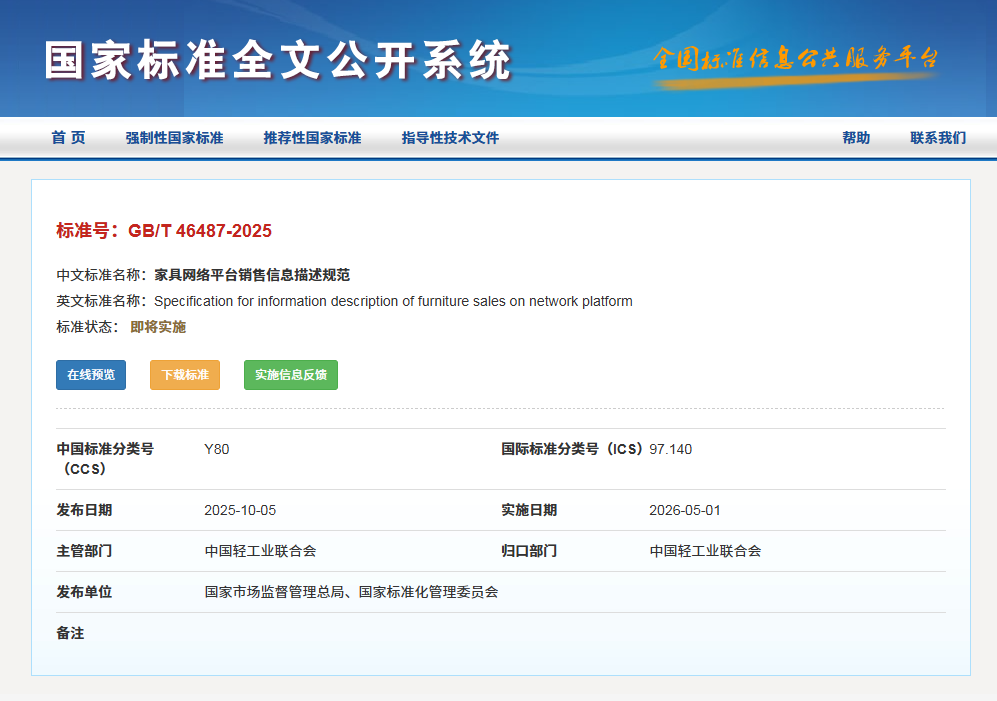Screen dimensions: 997x701
Task: Click the CCS classification value Y80
Action: pyautogui.click(x=217, y=449)
